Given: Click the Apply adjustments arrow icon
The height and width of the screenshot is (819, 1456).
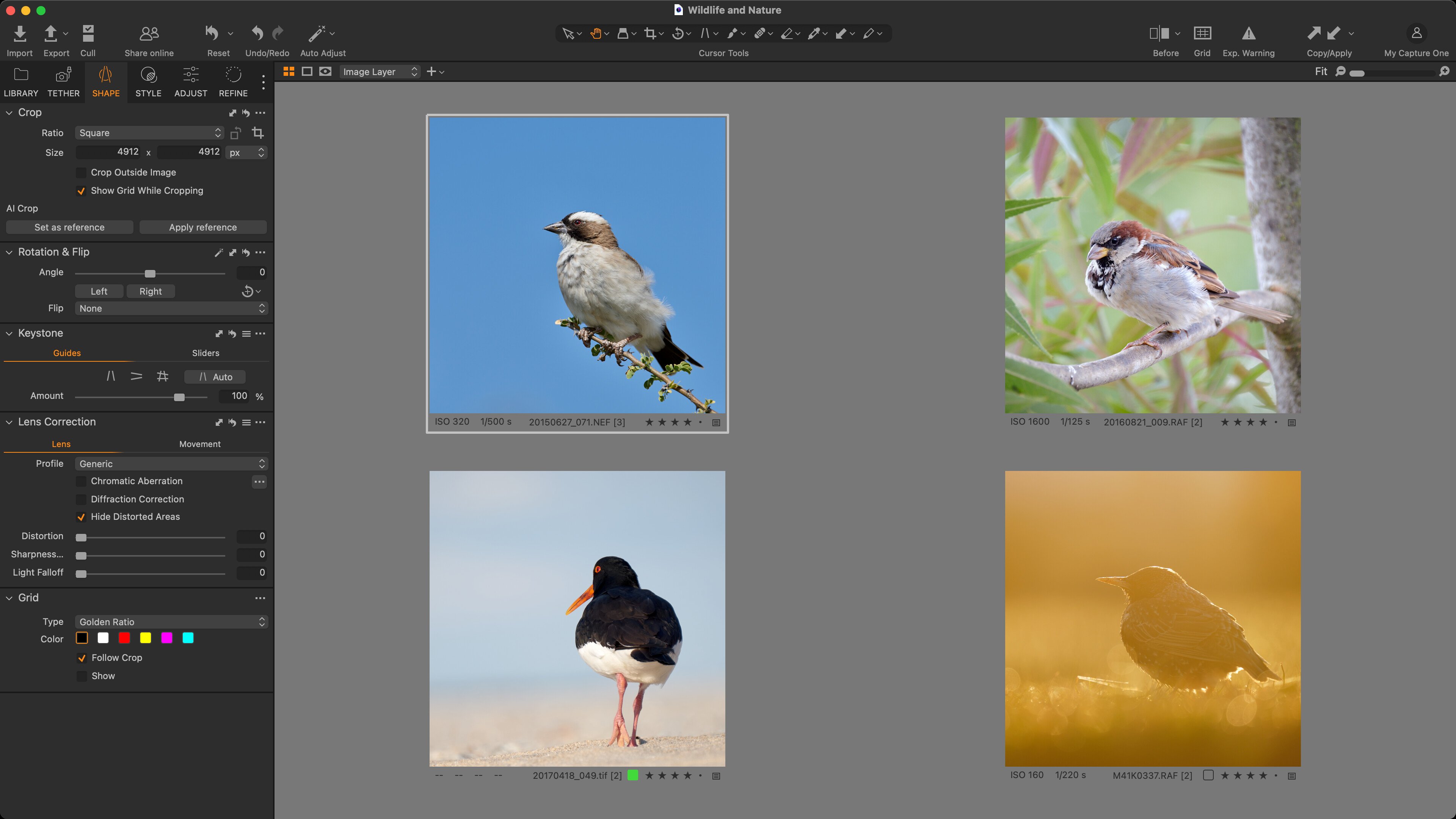Looking at the screenshot, I should [x=1334, y=33].
